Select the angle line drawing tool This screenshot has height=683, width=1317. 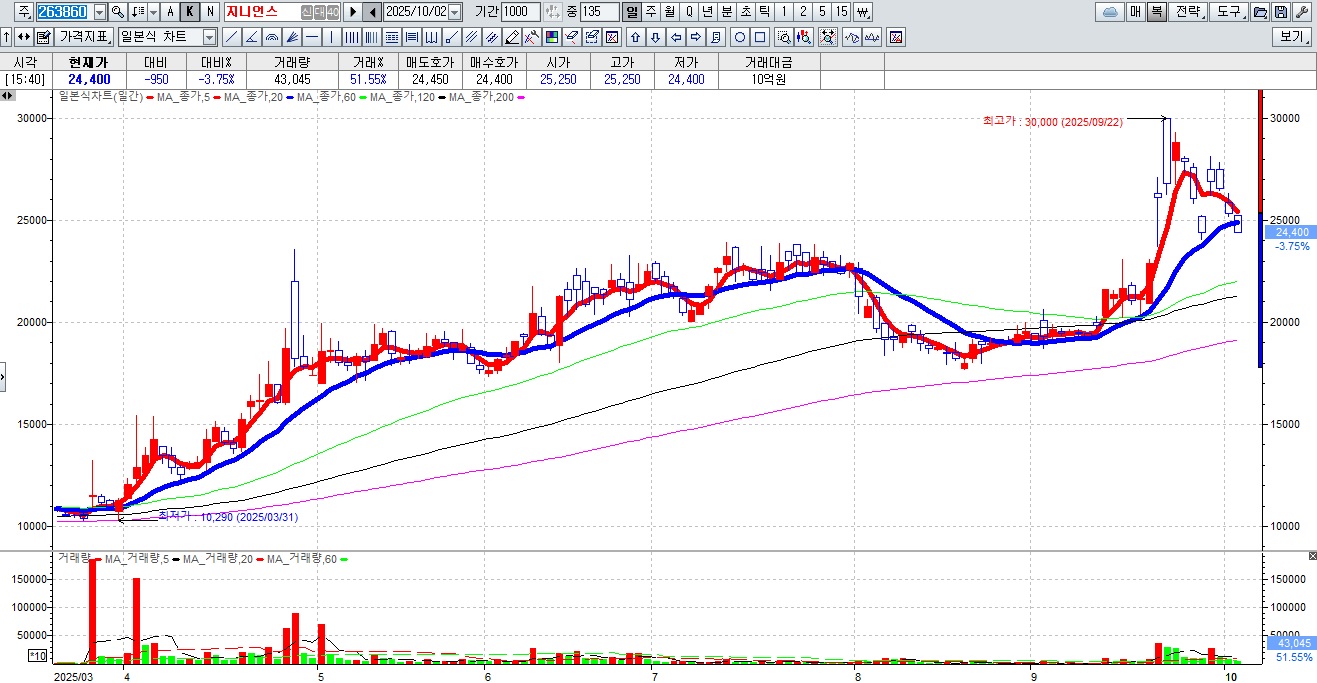click(x=252, y=37)
